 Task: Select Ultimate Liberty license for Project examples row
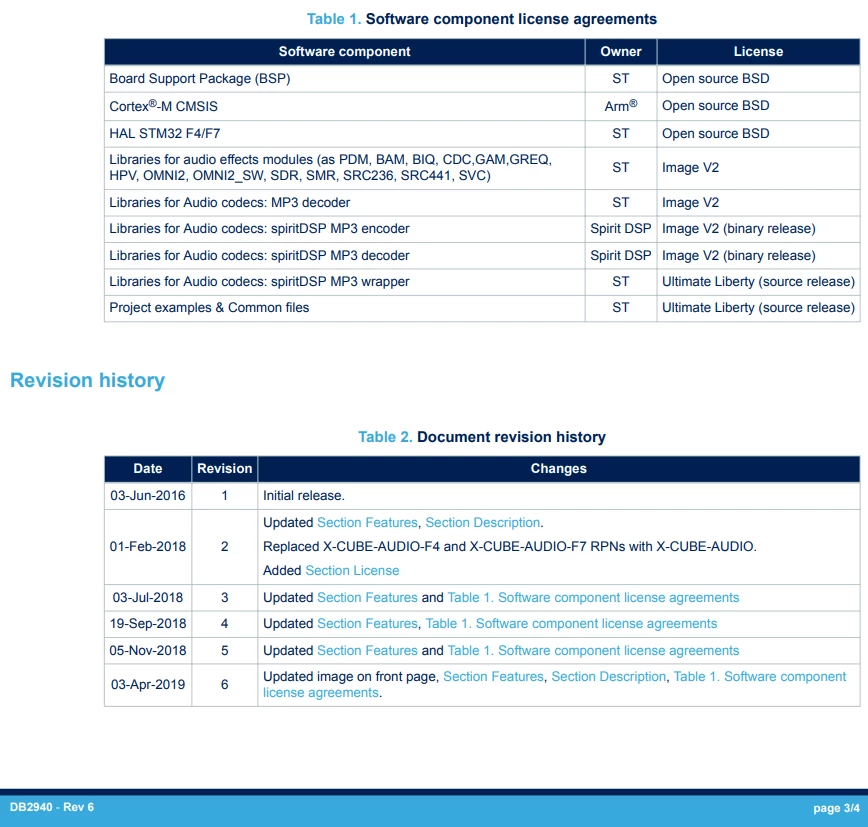pos(758,307)
